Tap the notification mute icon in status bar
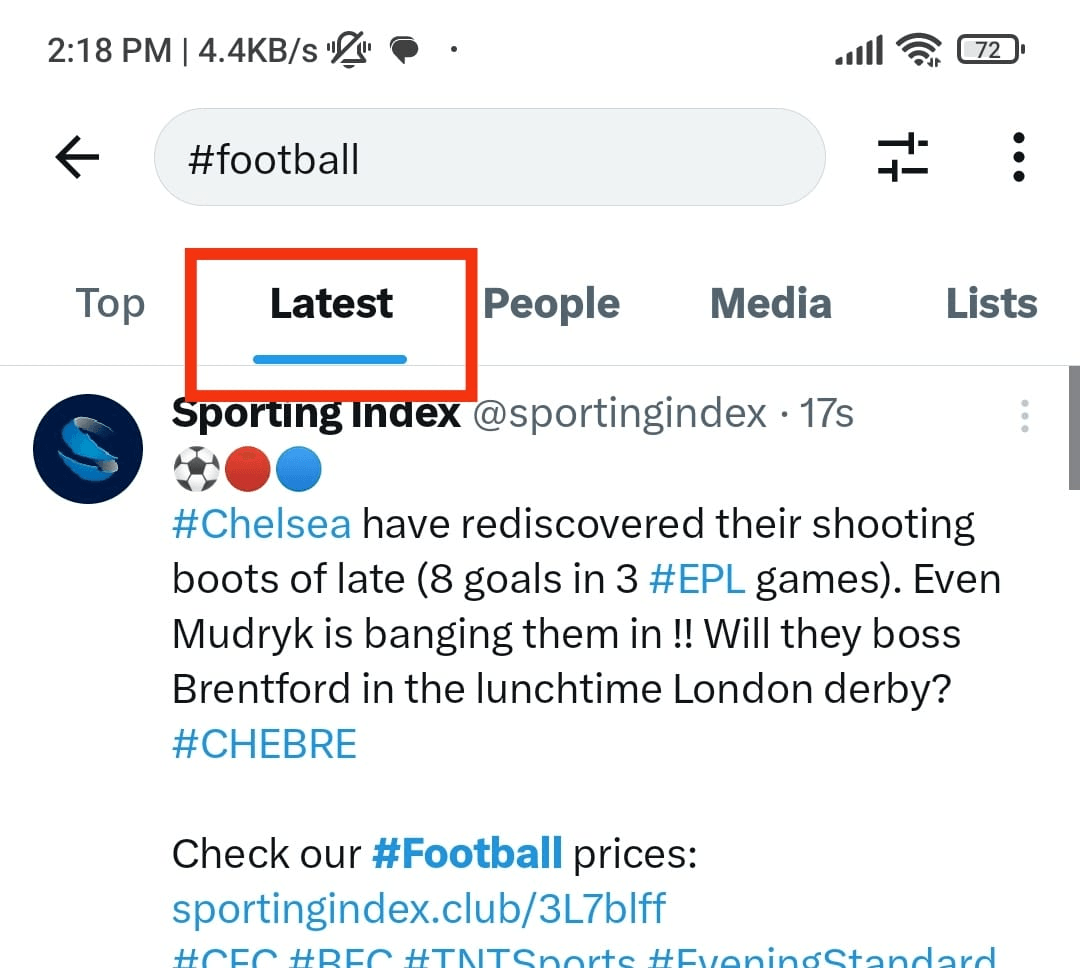Viewport: 1080px width, 968px height. (x=349, y=48)
